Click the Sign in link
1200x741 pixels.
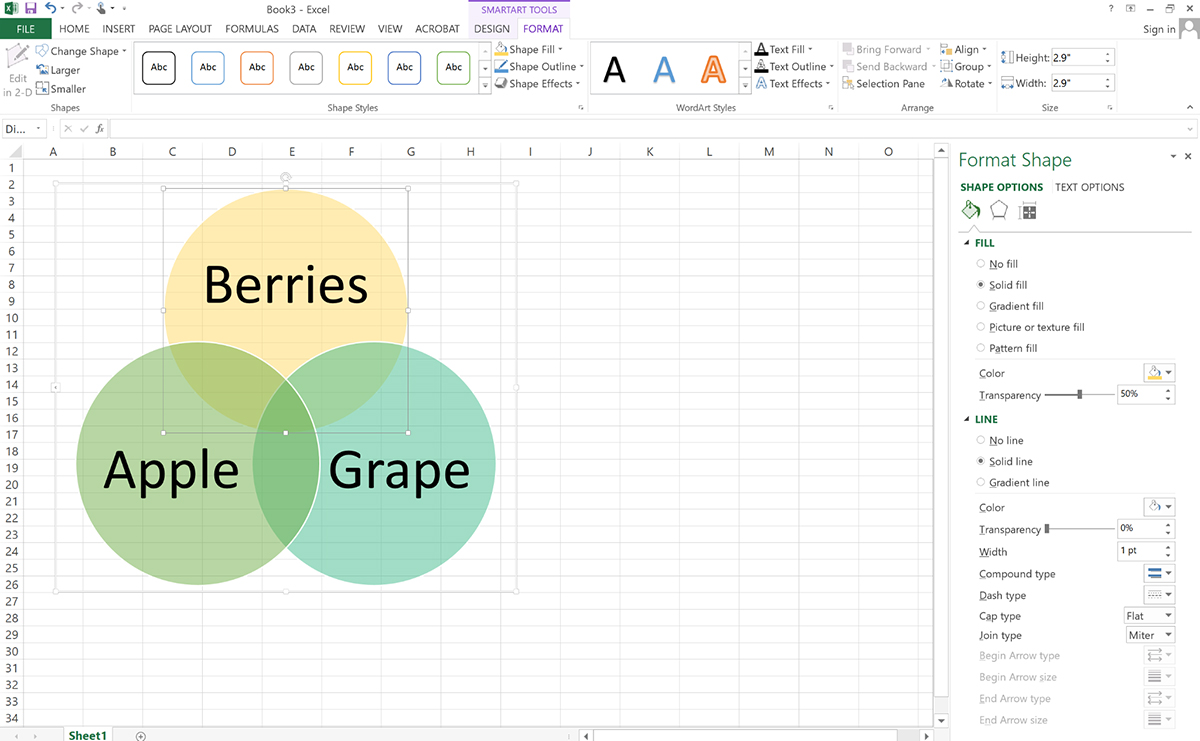click(1160, 28)
